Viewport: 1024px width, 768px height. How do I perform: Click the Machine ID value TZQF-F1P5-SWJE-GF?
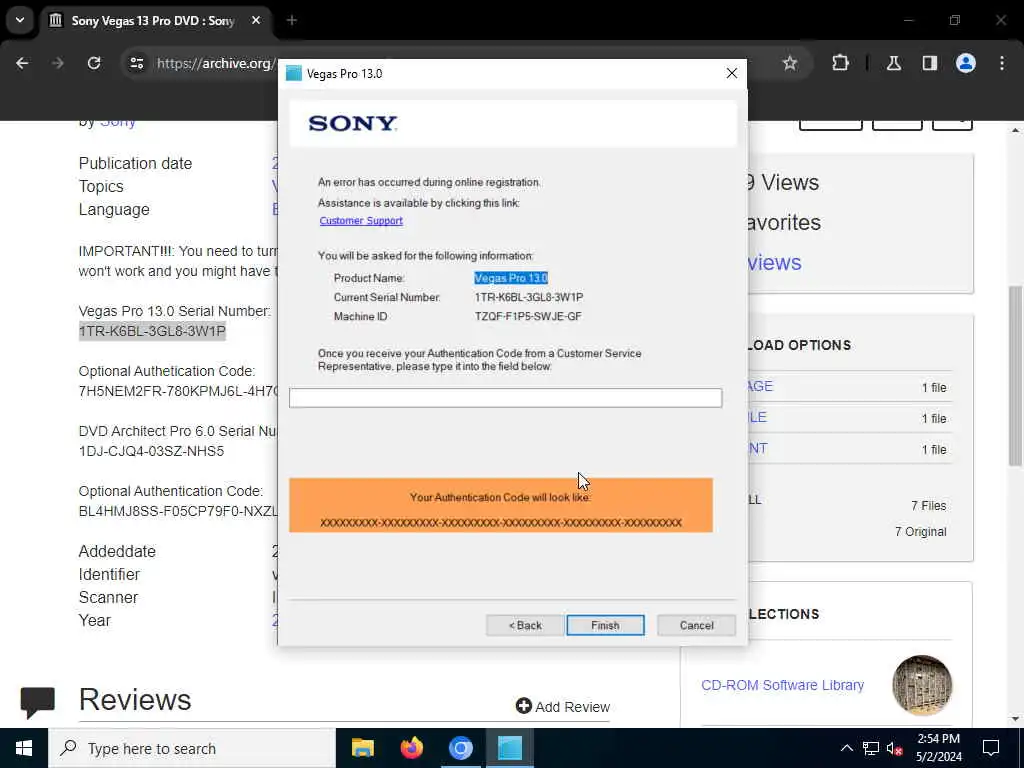click(528, 317)
